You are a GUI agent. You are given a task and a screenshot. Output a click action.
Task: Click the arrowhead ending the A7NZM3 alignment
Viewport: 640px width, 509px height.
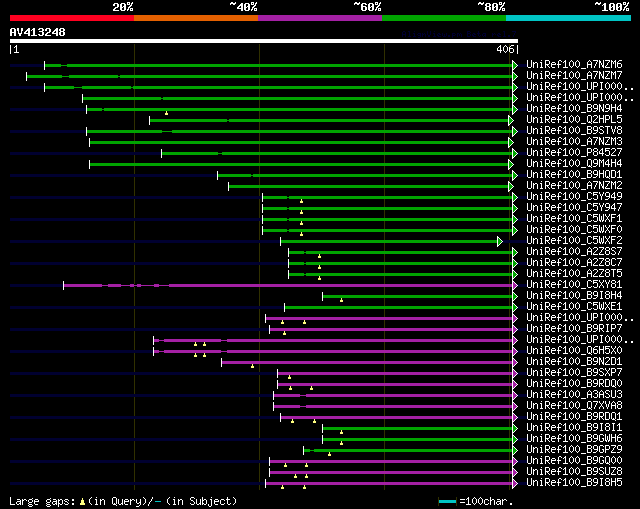511,142
